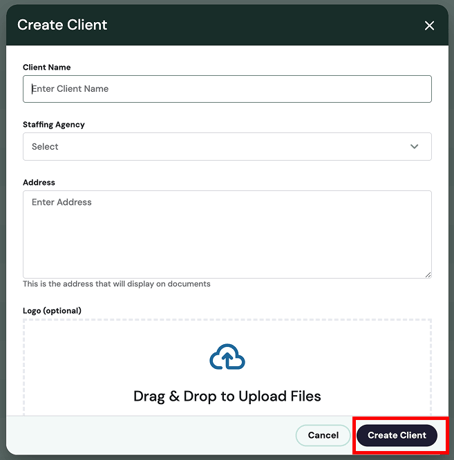Focus the Client Name input field
Viewport: 454px width, 460px height.
[227, 89]
